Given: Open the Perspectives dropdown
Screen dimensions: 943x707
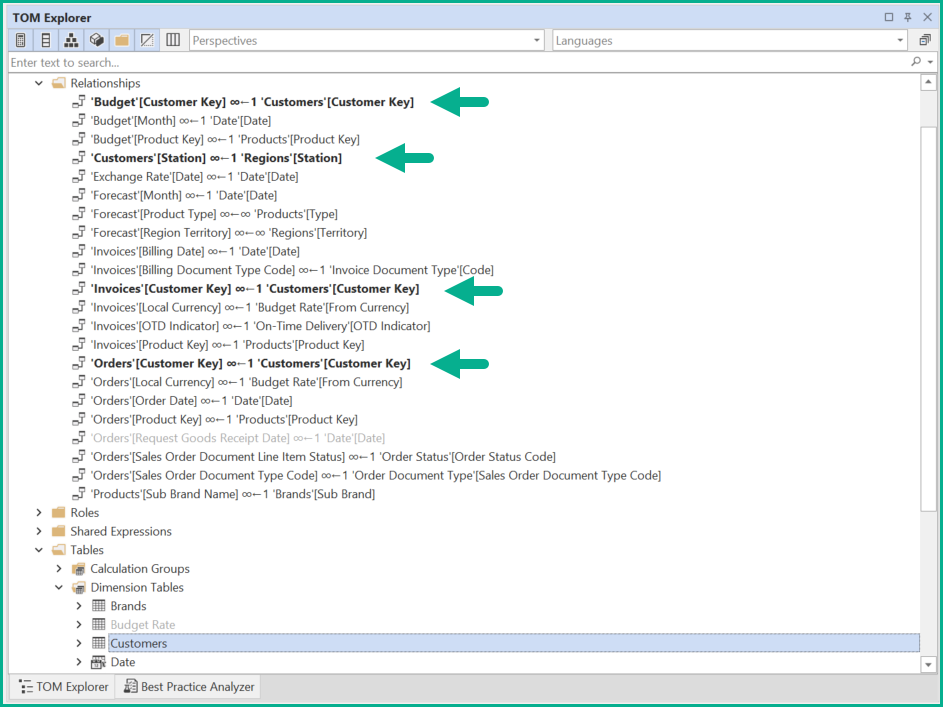Looking at the screenshot, I should click(x=537, y=40).
